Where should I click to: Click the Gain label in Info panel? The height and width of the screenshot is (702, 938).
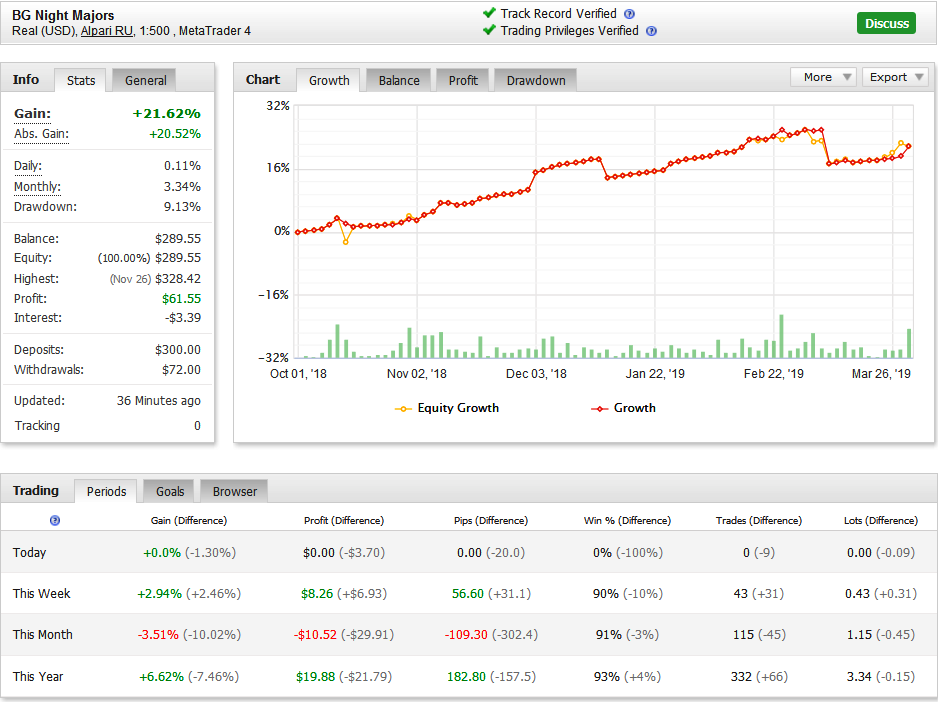(32, 114)
